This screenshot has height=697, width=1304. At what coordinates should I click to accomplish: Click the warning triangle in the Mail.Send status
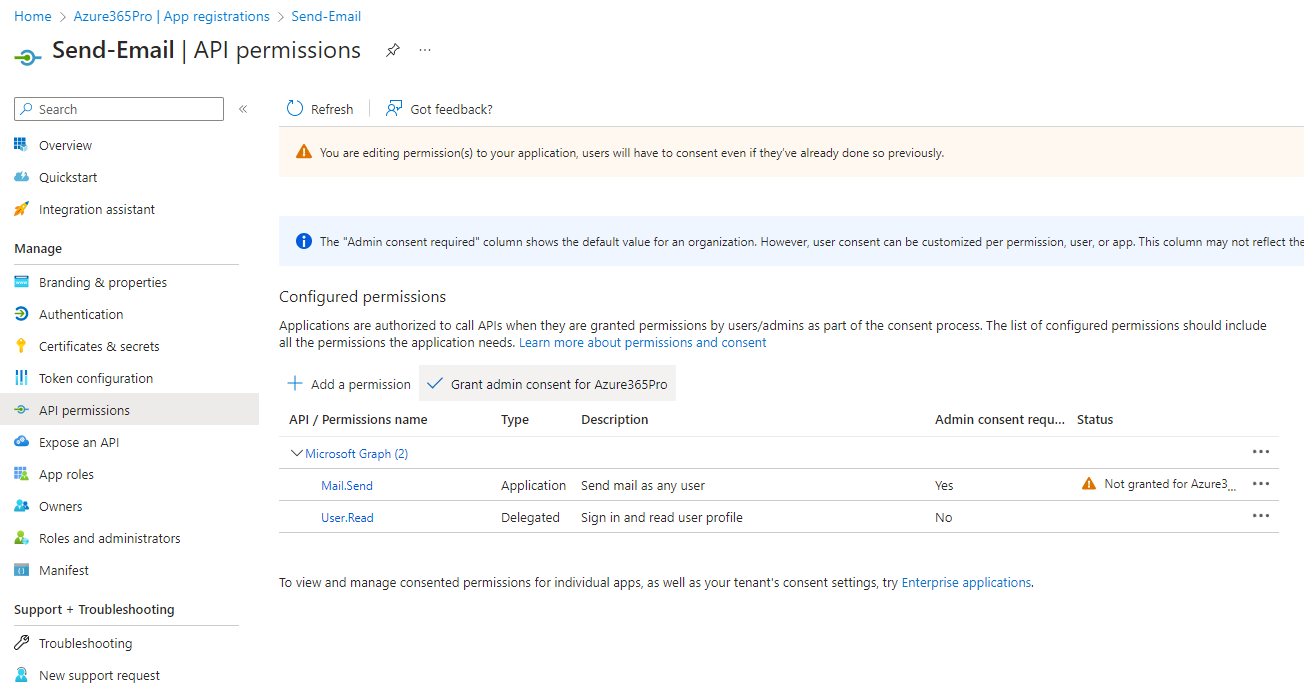click(1089, 484)
